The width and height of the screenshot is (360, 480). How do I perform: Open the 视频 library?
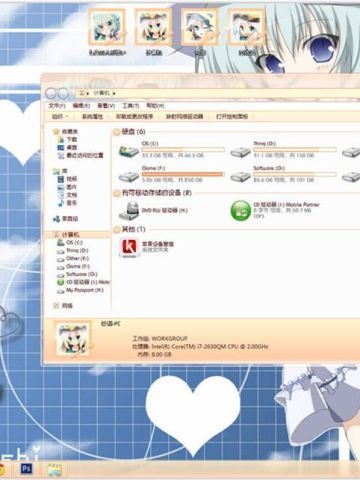tap(68, 179)
